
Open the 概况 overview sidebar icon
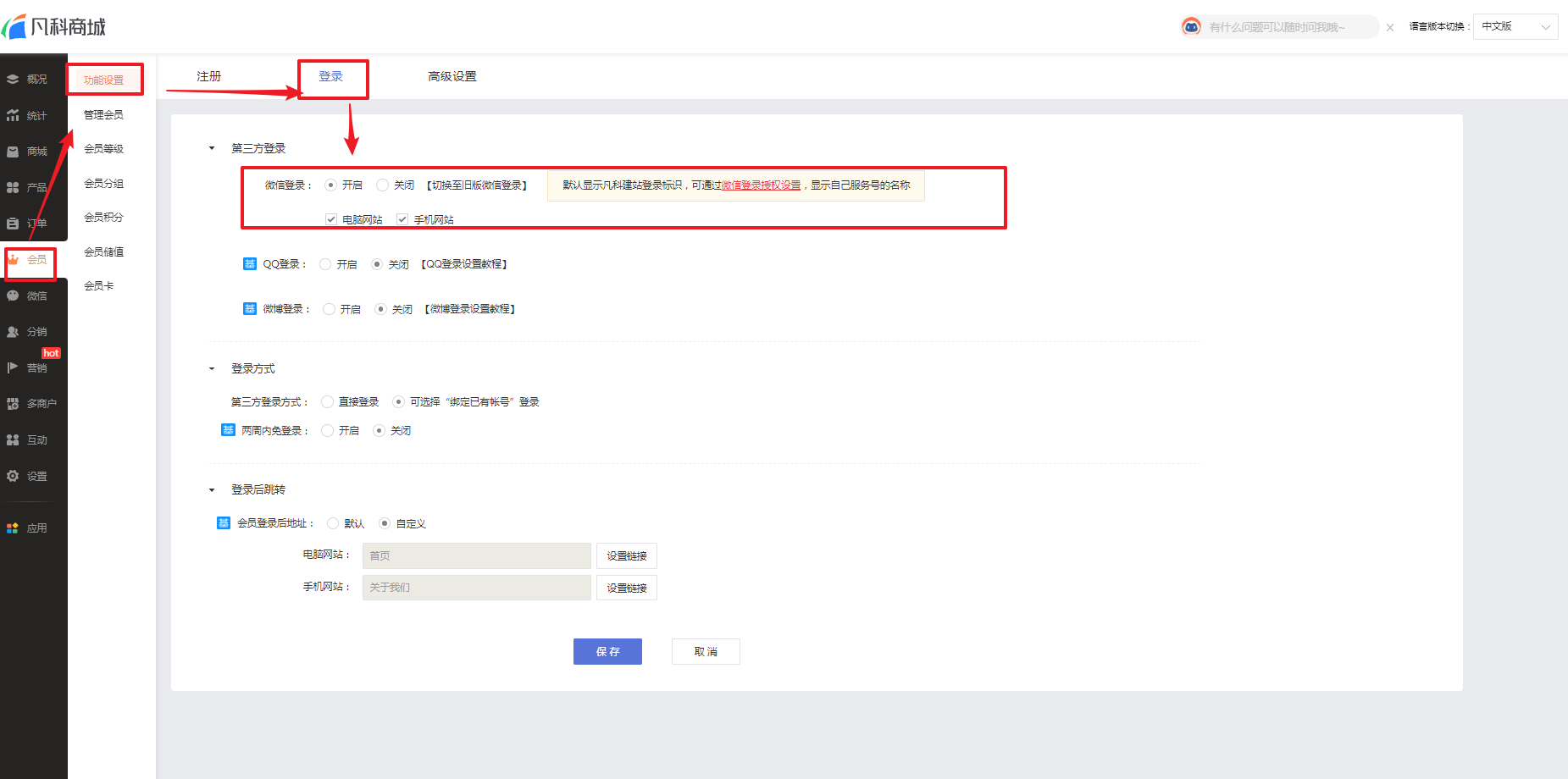coord(13,80)
